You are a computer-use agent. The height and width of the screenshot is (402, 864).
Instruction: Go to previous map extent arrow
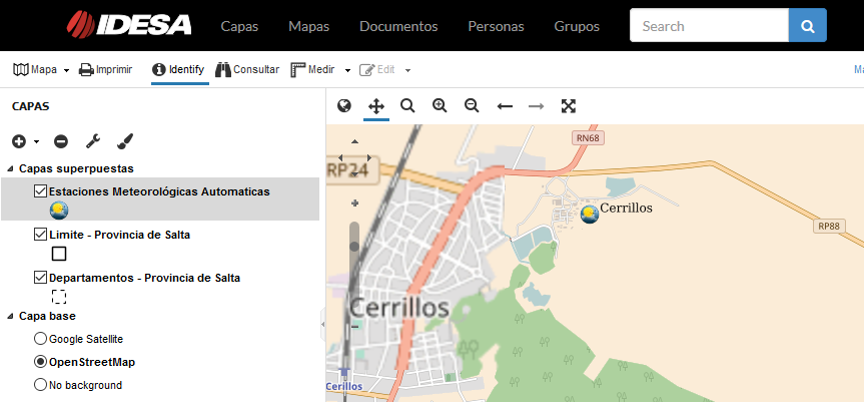coord(505,106)
